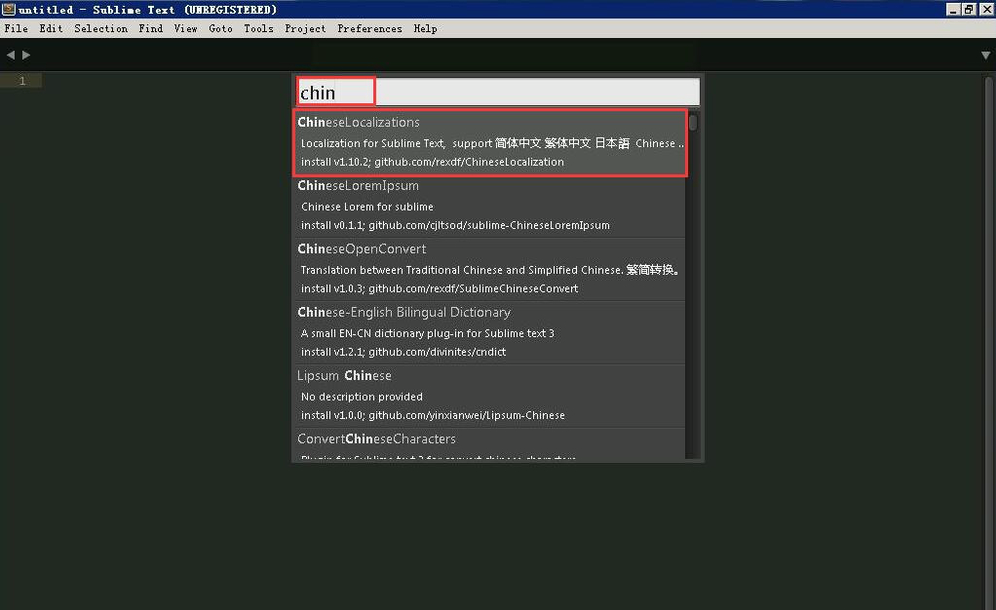Open the Goto menu
The width and height of the screenshot is (996, 610).
pyautogui.click(x=220, y=29)
